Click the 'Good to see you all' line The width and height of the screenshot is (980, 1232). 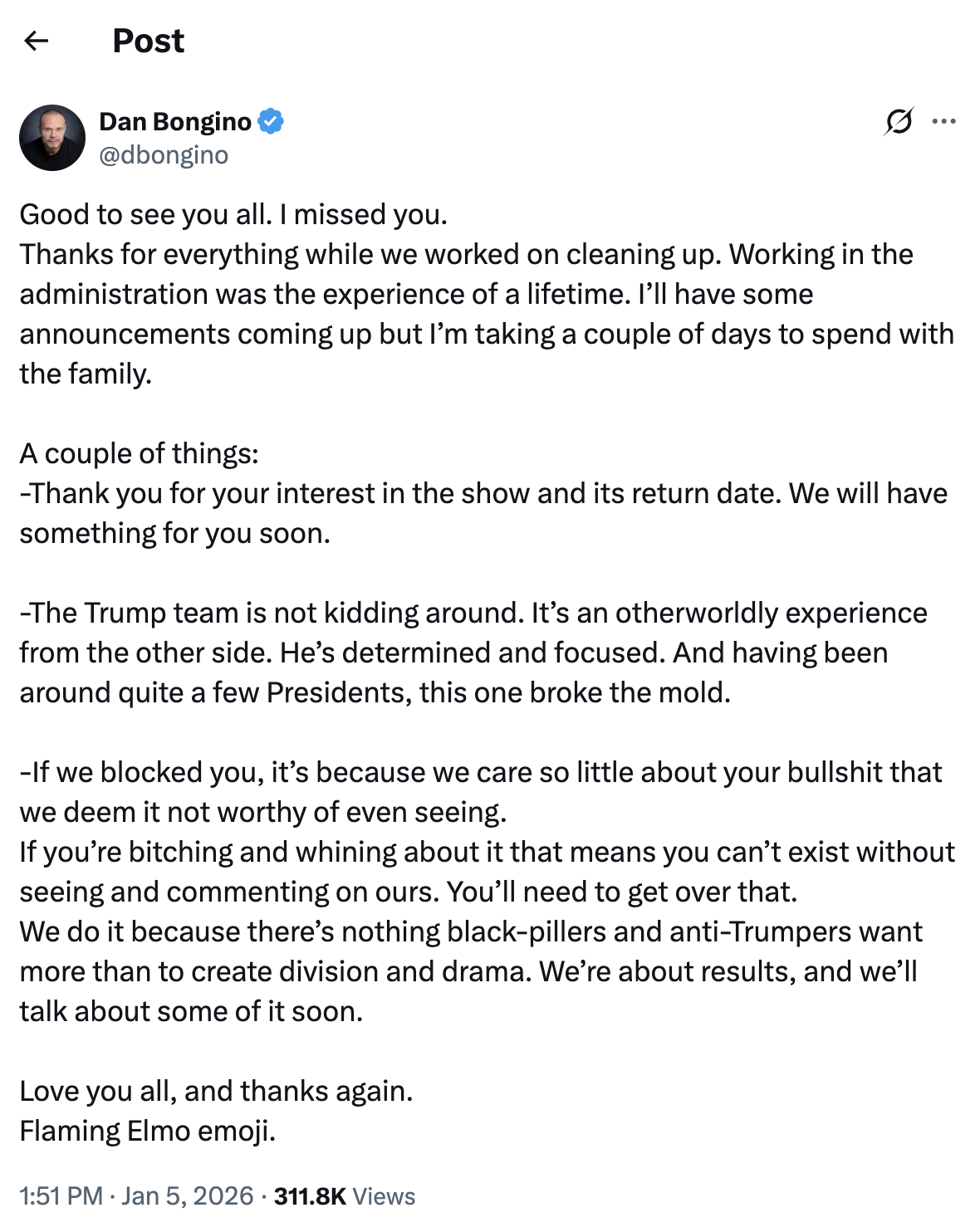pyautogui.click(x=233, y=214)
